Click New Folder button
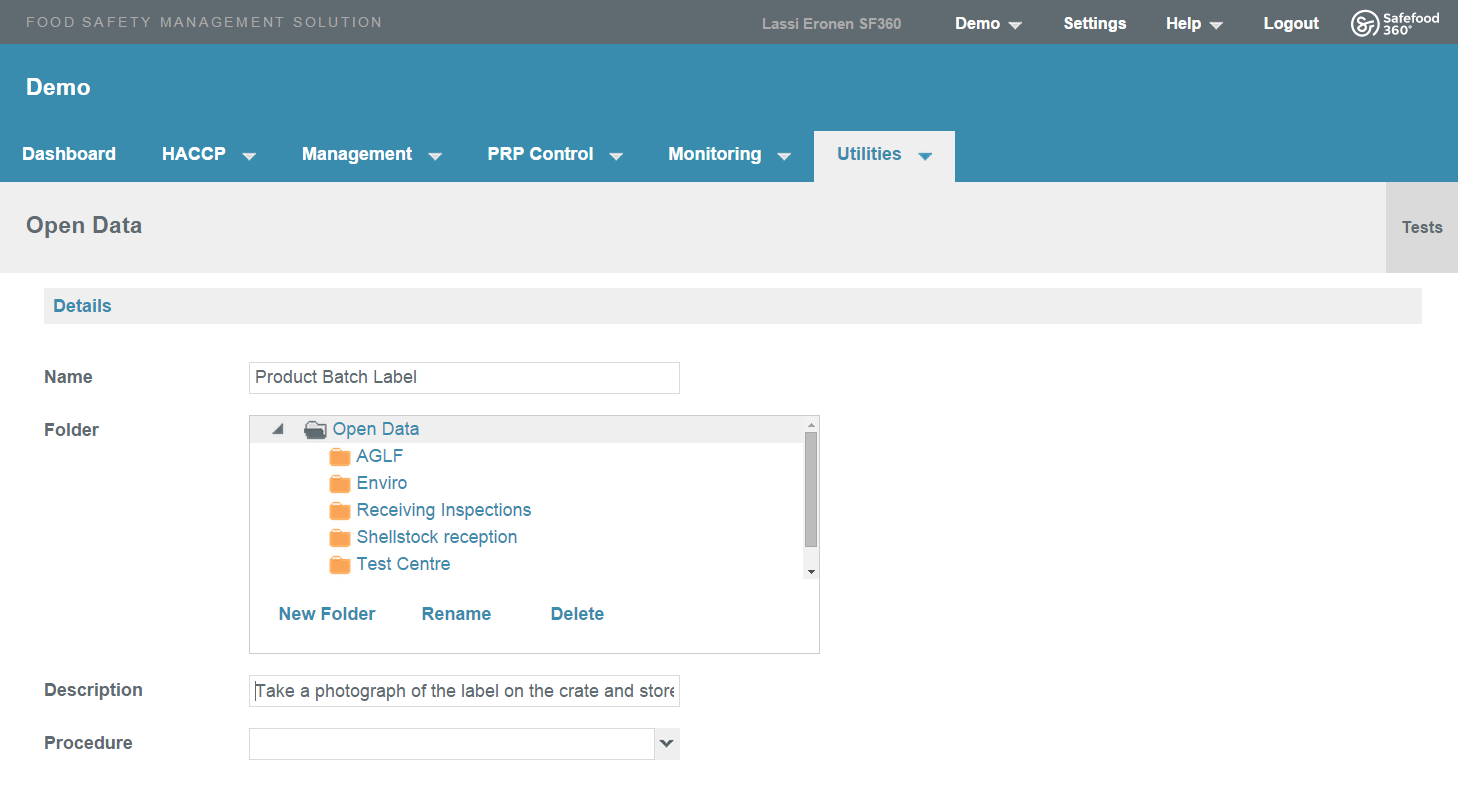Image resolution: width=1458 pixels, height=798 pixels. point(327,614)
